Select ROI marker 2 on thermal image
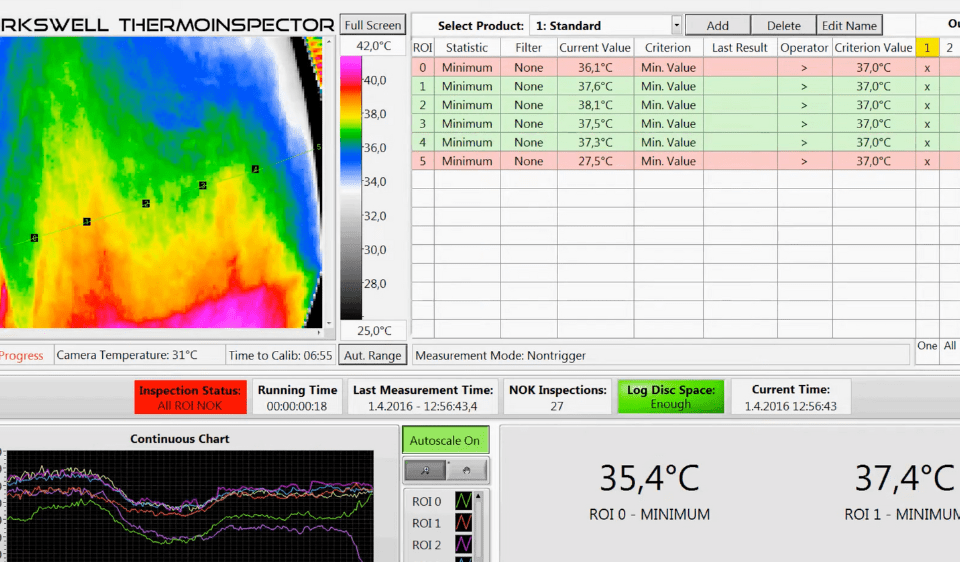Screen dimensions: 960x562 pos(146,203)
